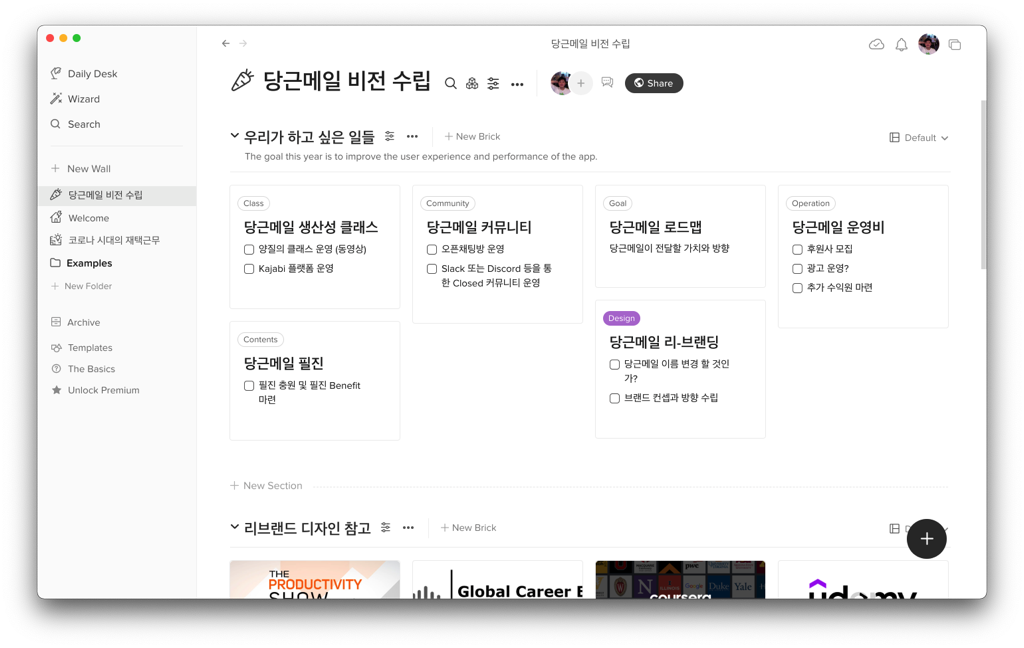Add a member with the plus circle
Screen dimensions: 1024x648
[x=581, y=83]
